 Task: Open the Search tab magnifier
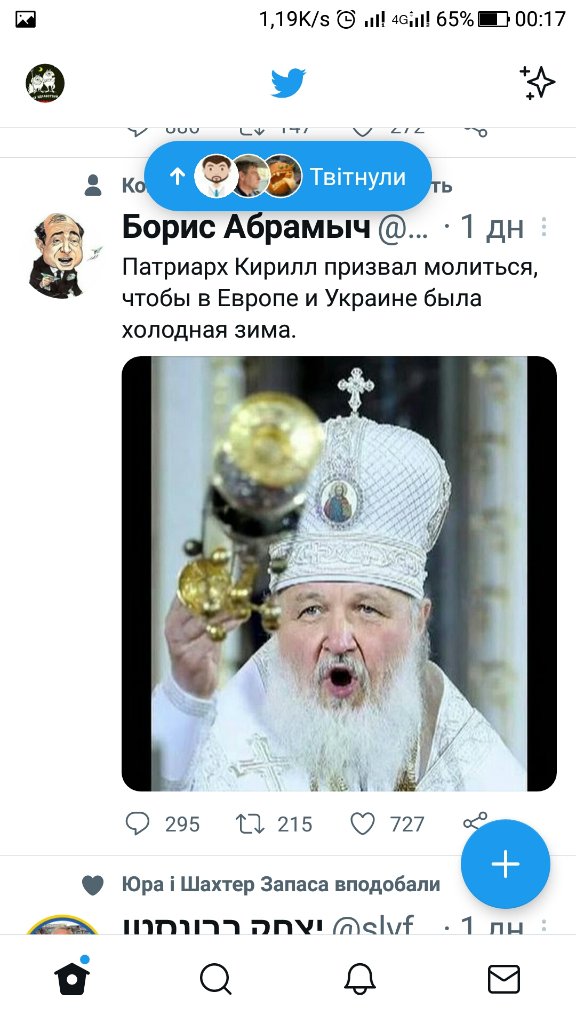tap(216, 980)
